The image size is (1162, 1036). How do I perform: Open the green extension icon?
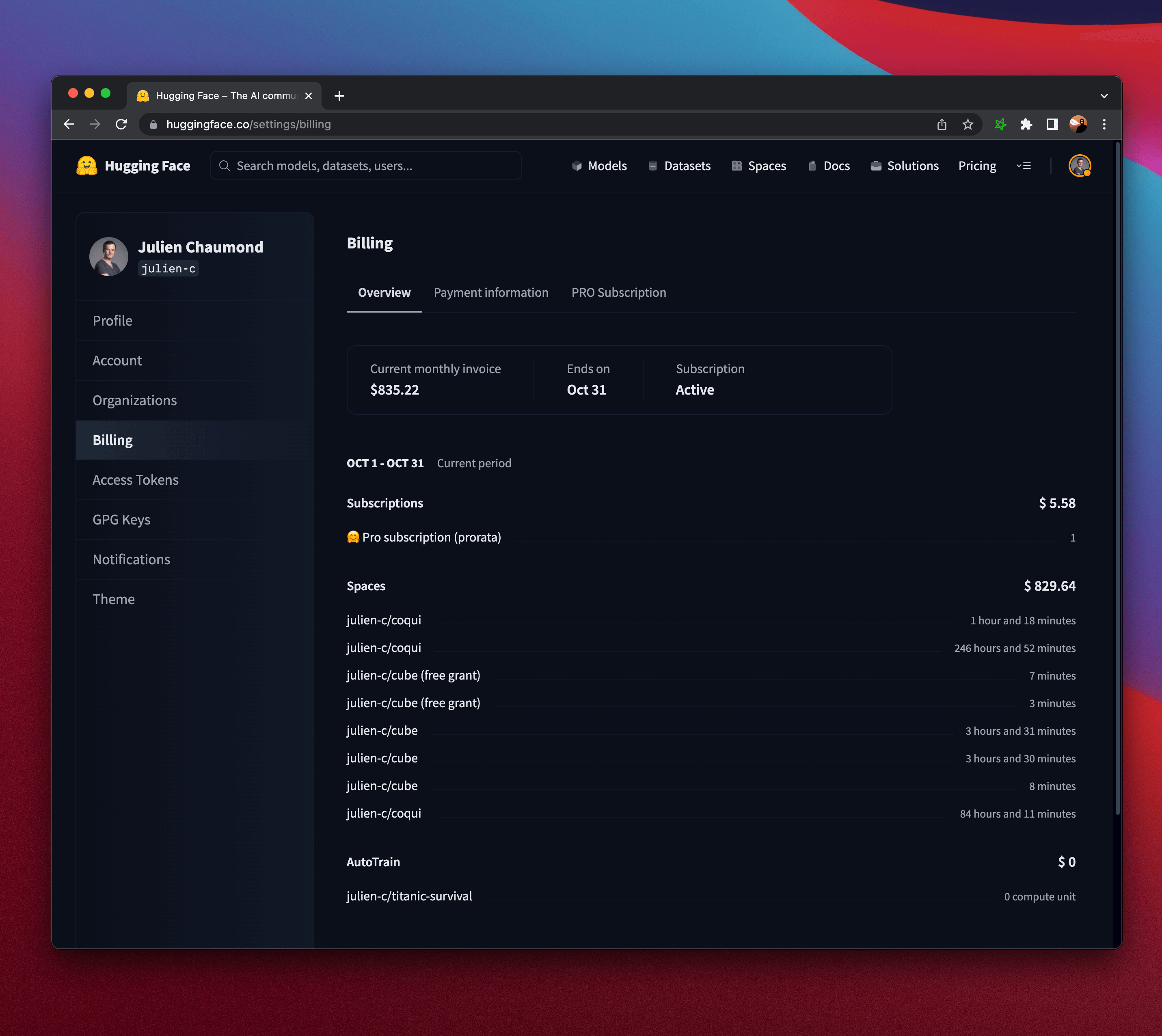click(x=1000, y=124)
